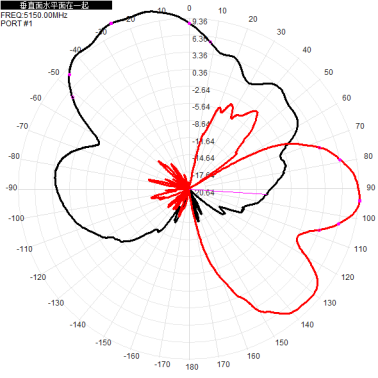
Task: Select the -160 degree label
Action: tap(131, 356)
